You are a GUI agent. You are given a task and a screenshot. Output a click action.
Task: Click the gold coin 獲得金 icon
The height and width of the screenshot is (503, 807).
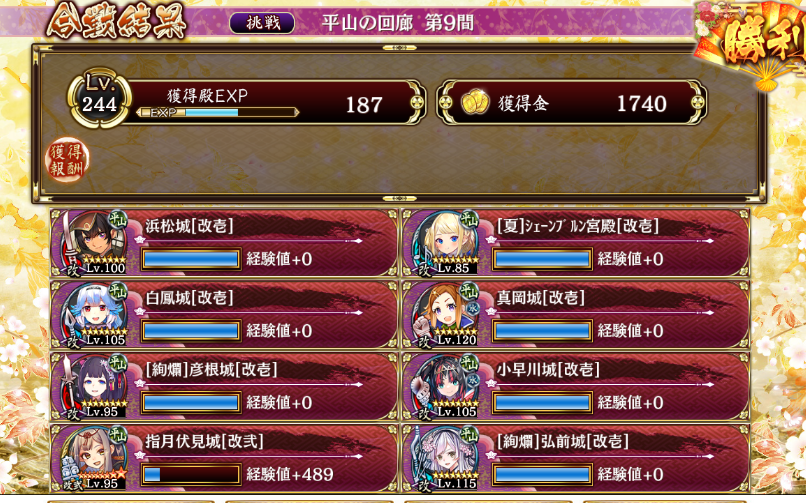(x=475, y=102)
